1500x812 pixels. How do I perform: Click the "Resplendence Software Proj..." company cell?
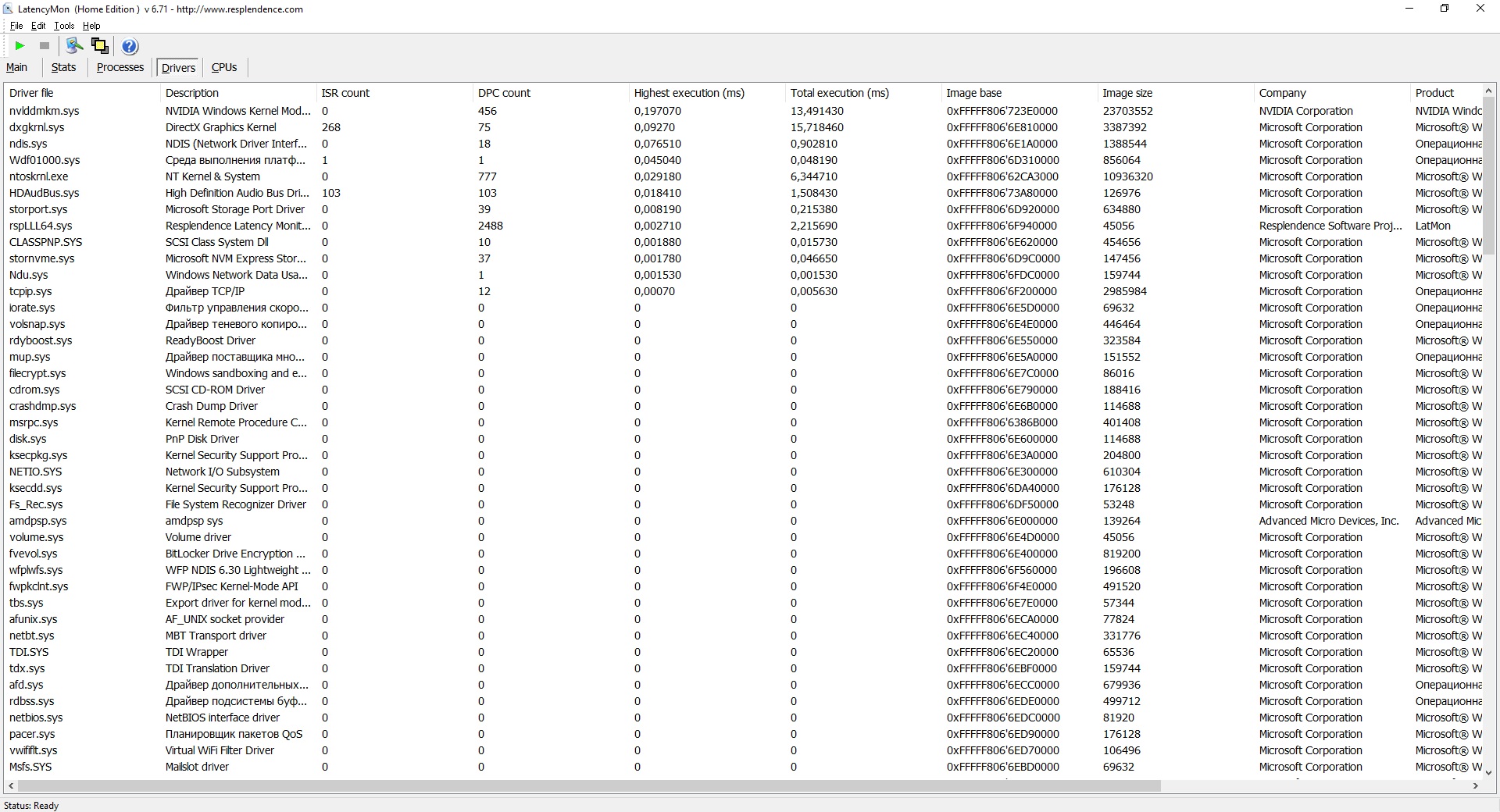pos(1331,226)
